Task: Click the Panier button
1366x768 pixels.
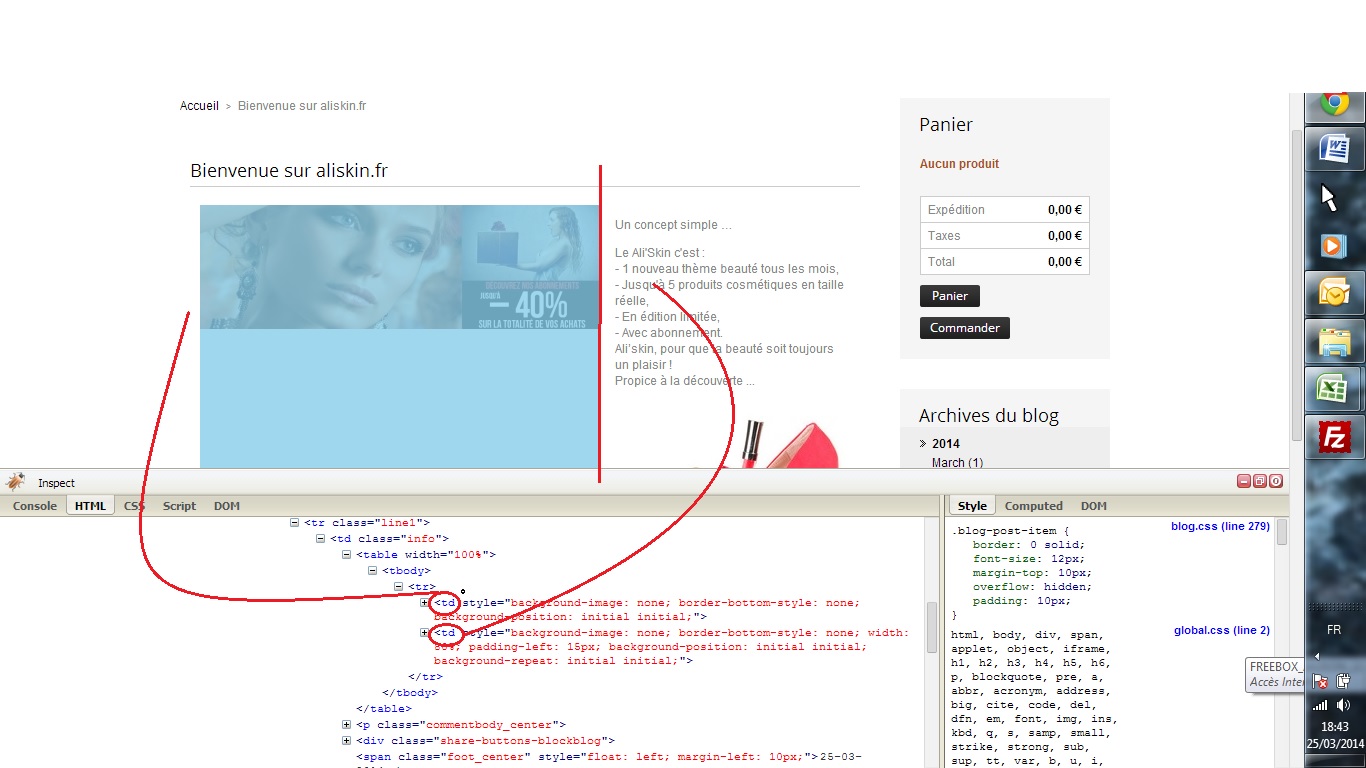Action: click(x=950, y=296)
